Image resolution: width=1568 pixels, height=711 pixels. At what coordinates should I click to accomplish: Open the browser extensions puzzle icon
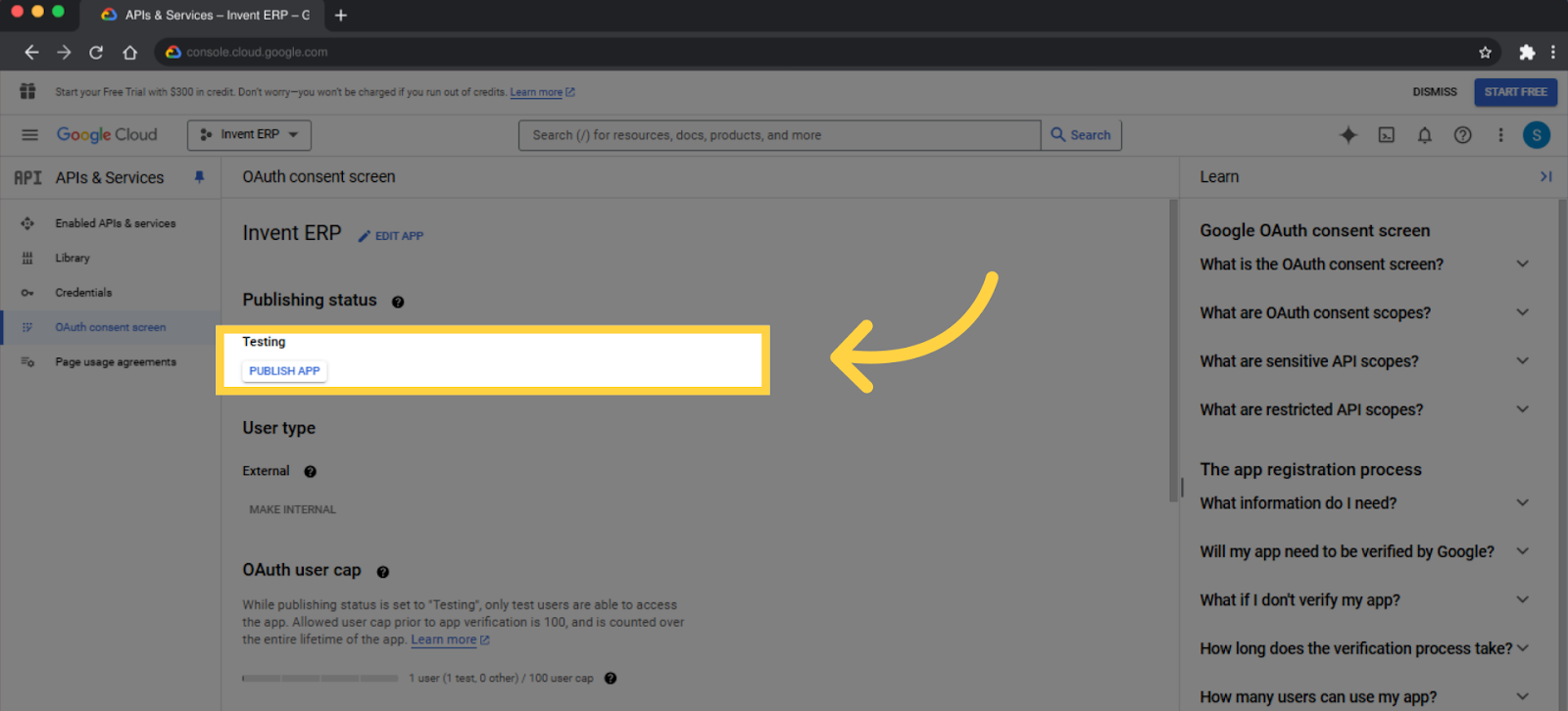1527,52
